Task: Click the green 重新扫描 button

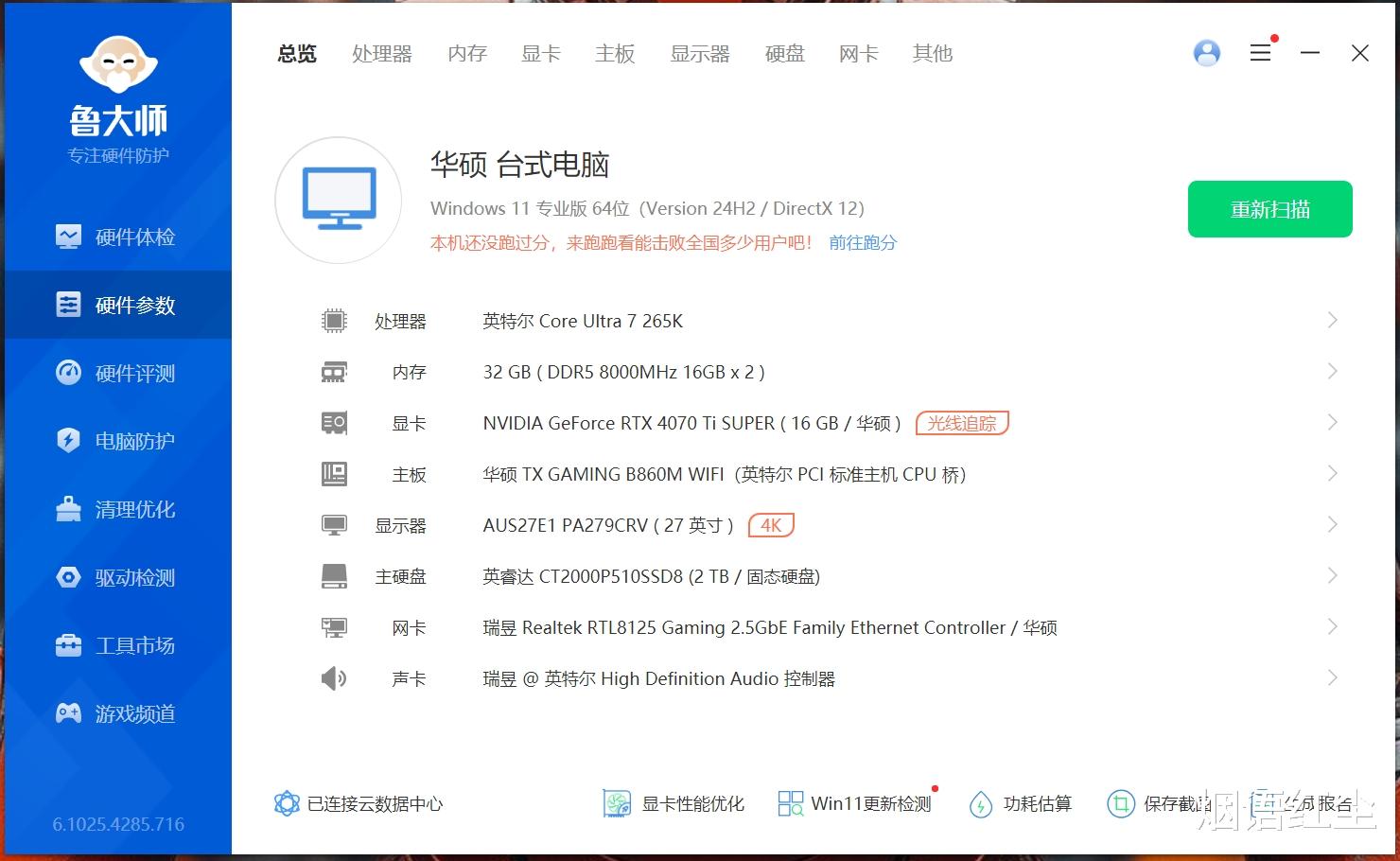Action: tap(1270, 209)
